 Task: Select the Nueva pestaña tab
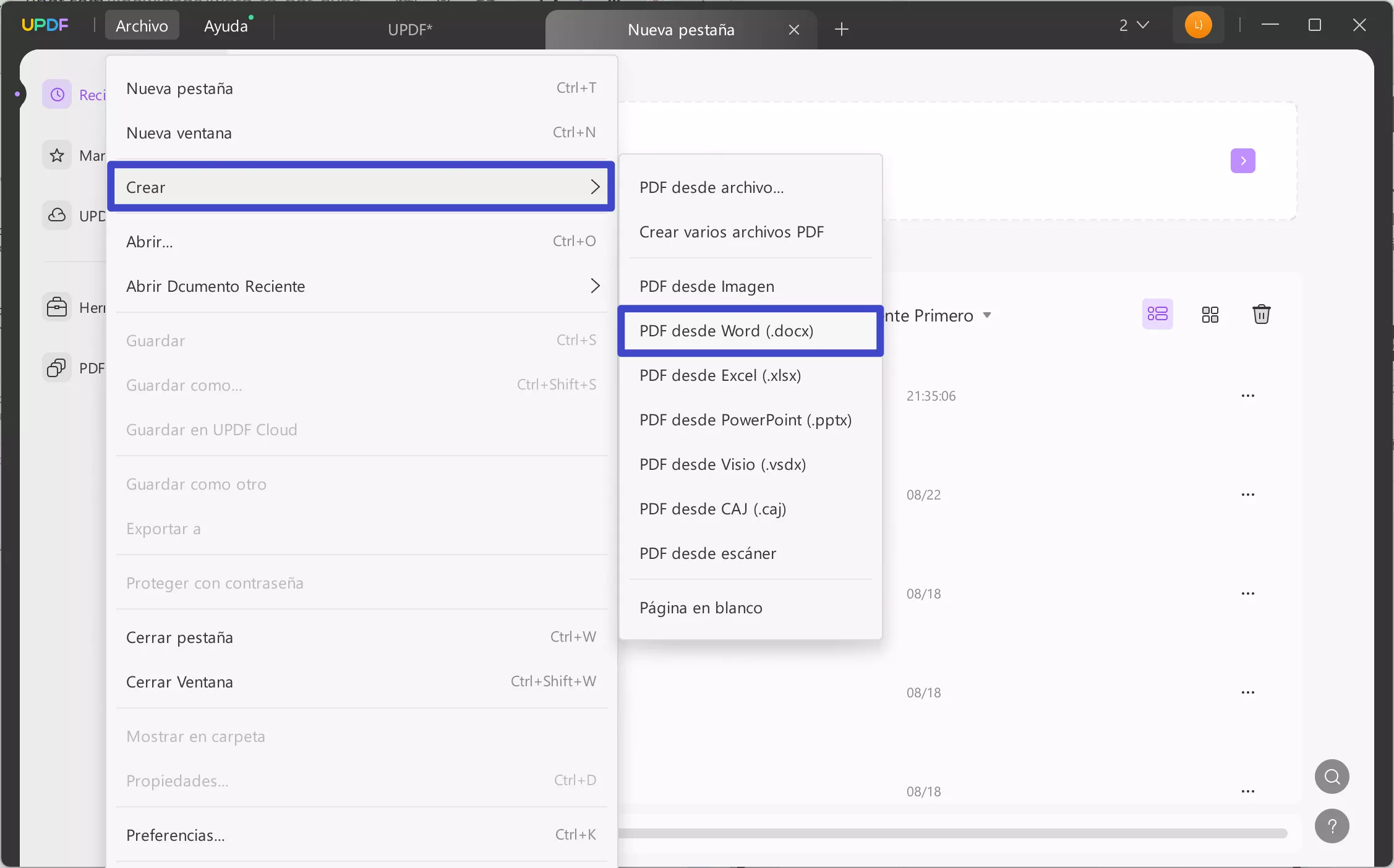[681, 30]
